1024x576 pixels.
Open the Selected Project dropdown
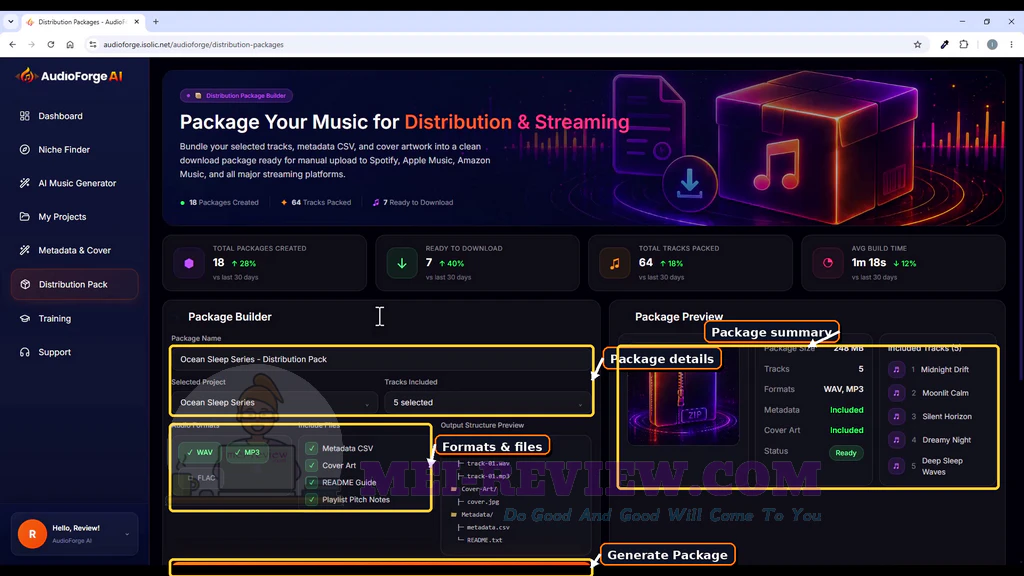(x=274, y=402)
